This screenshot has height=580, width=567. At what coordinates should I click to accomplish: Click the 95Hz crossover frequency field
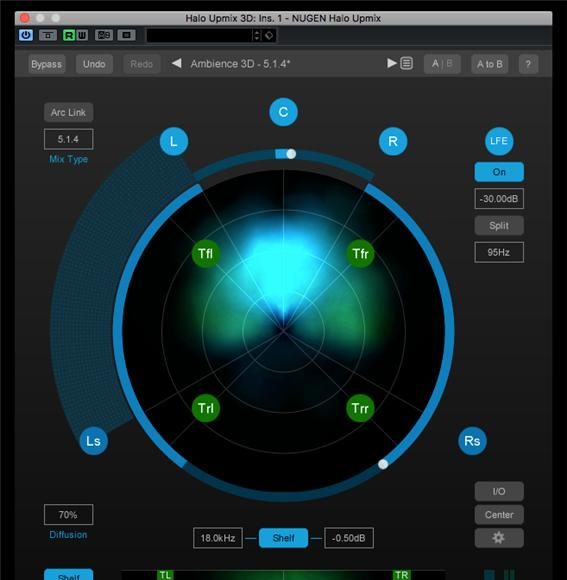[x=499, y=252]
